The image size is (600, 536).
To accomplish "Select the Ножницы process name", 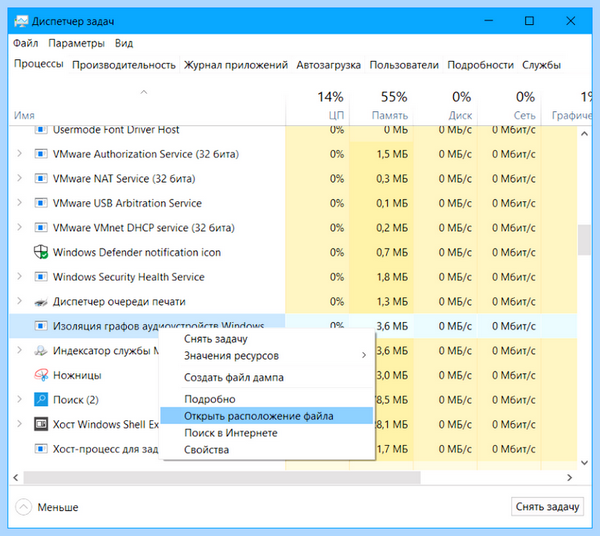I will (77, 375).
